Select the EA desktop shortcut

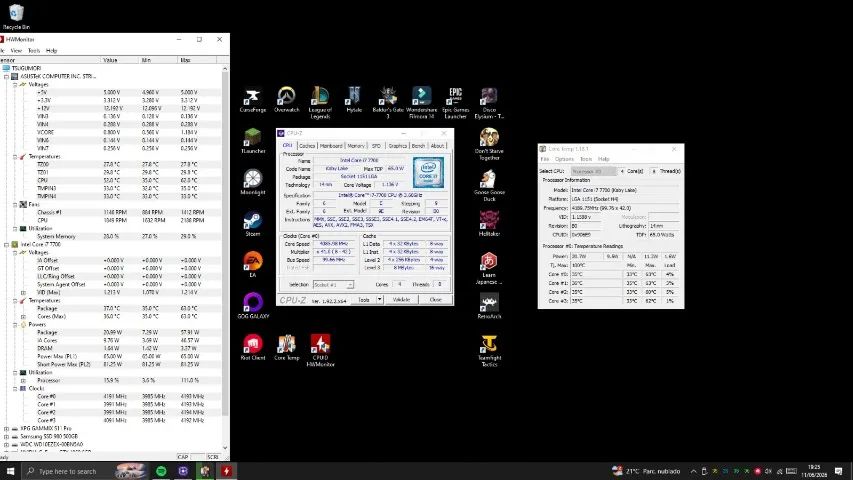(x=252, y=265)
